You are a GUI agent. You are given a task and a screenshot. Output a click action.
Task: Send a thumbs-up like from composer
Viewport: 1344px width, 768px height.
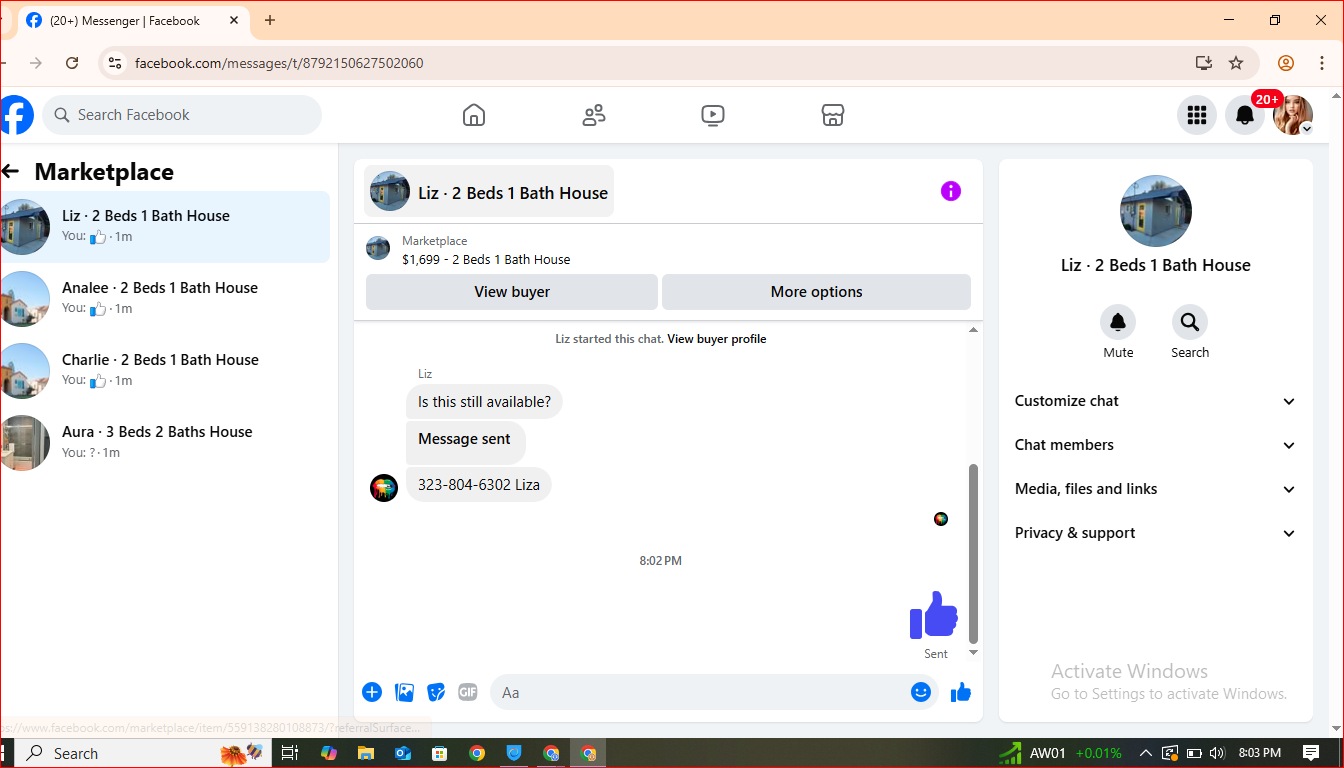(961, 692)
